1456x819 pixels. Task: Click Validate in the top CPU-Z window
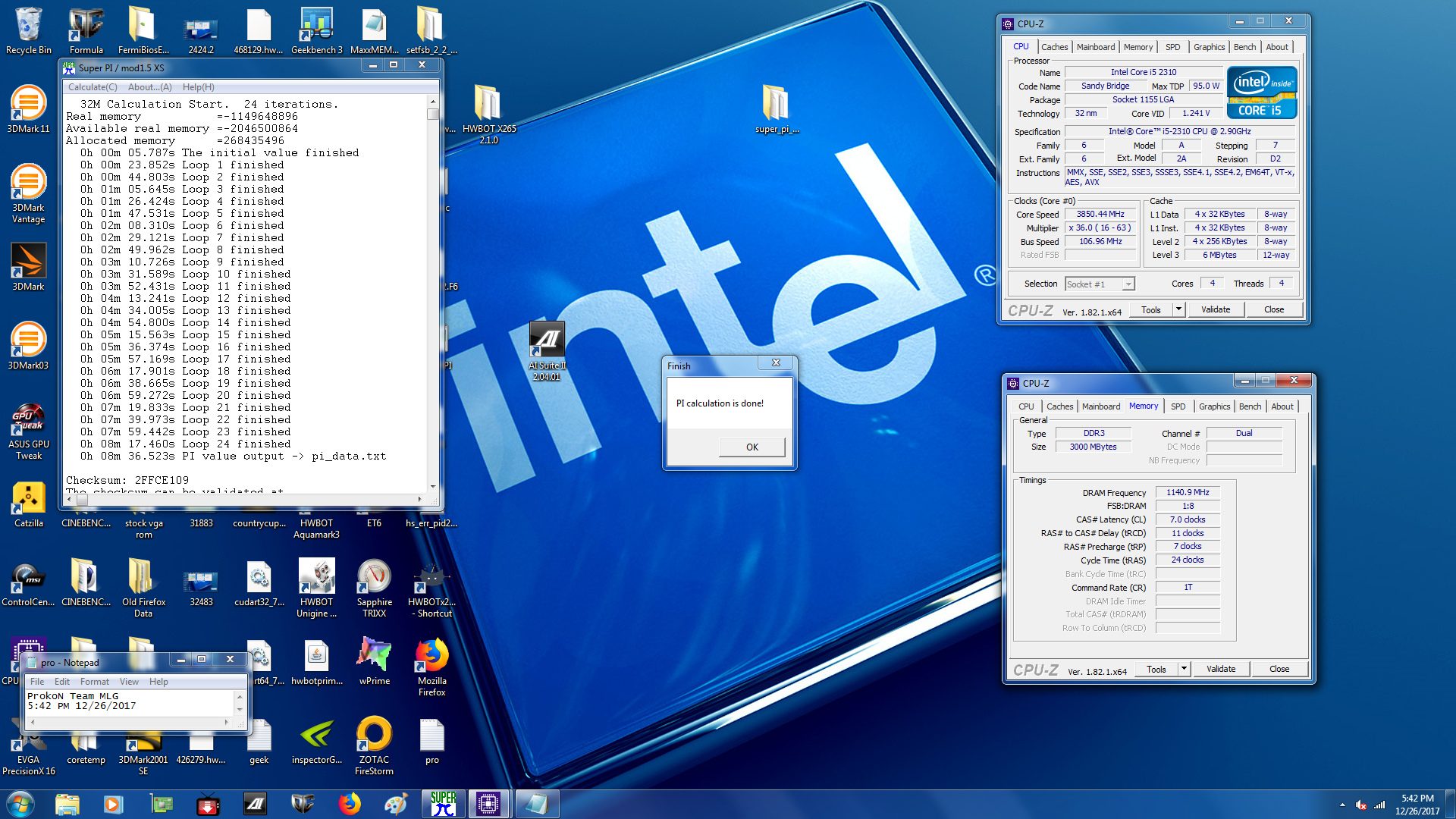(1216, 309)
